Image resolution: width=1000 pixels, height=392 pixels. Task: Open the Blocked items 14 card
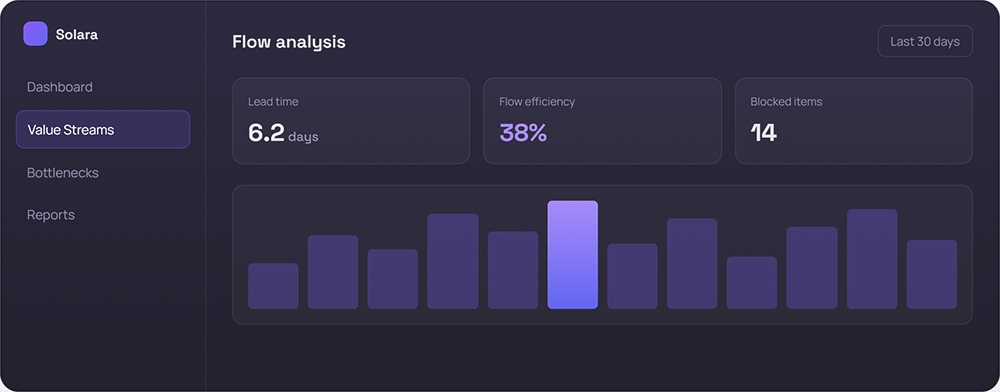point(853,121)
